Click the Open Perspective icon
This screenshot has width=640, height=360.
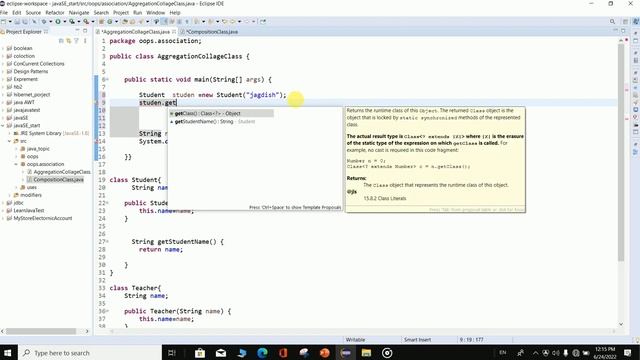[x=625, y=22]
